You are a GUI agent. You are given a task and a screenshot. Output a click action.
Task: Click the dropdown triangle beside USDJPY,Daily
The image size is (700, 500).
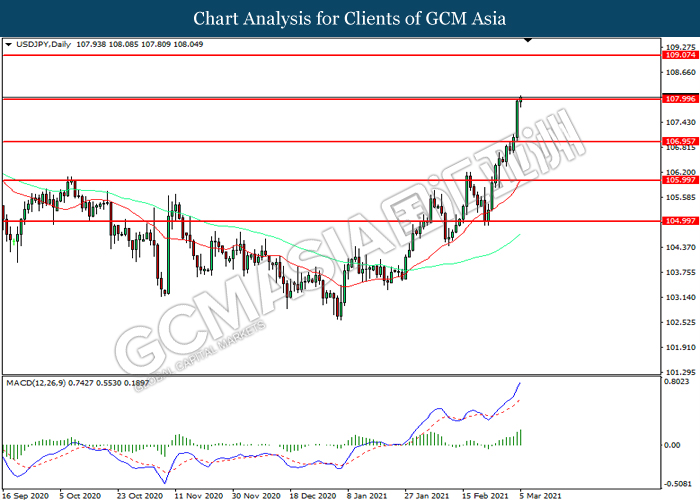pos(8,45)
